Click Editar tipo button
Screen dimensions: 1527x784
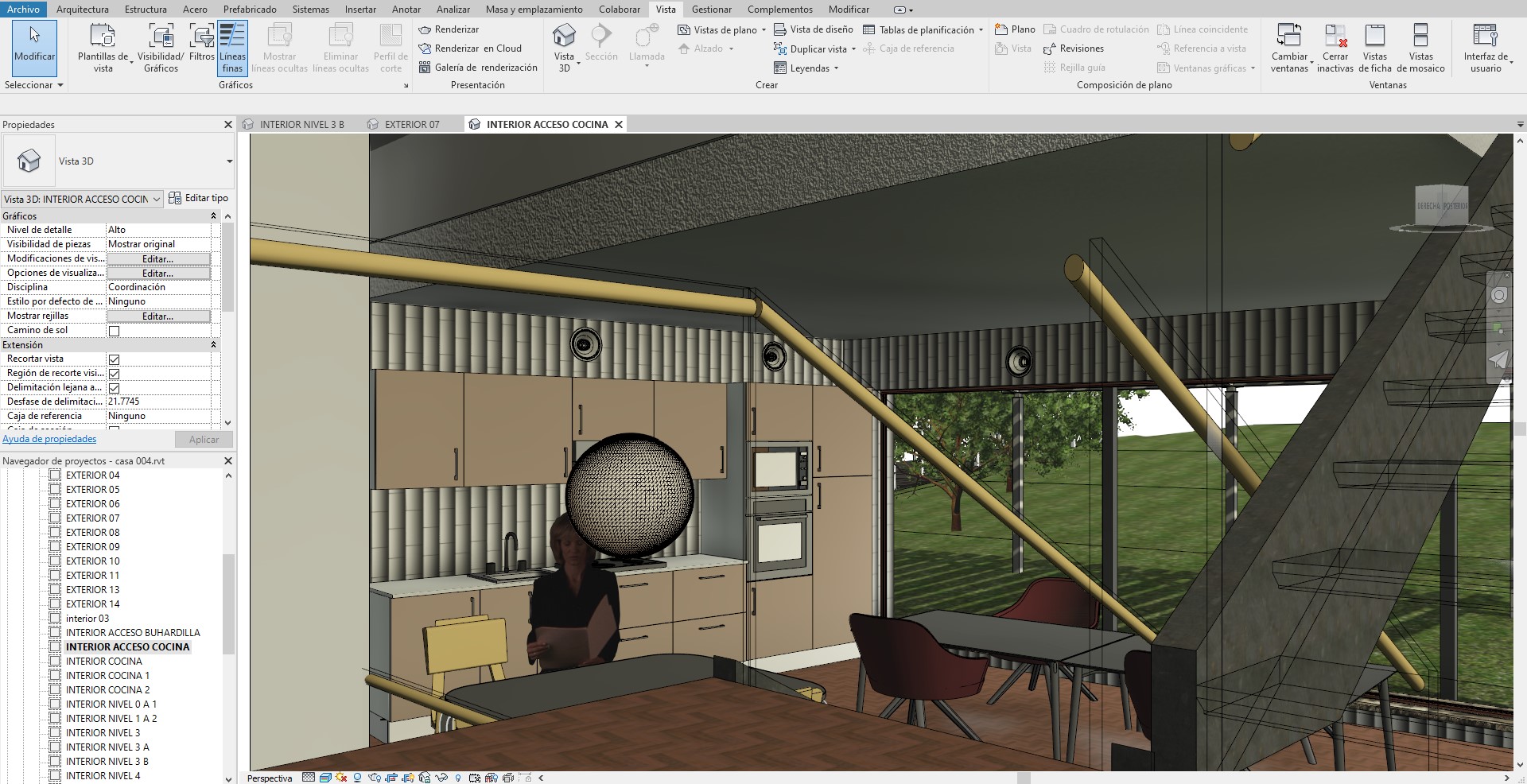pyautogui.click(x=199, y=199)
